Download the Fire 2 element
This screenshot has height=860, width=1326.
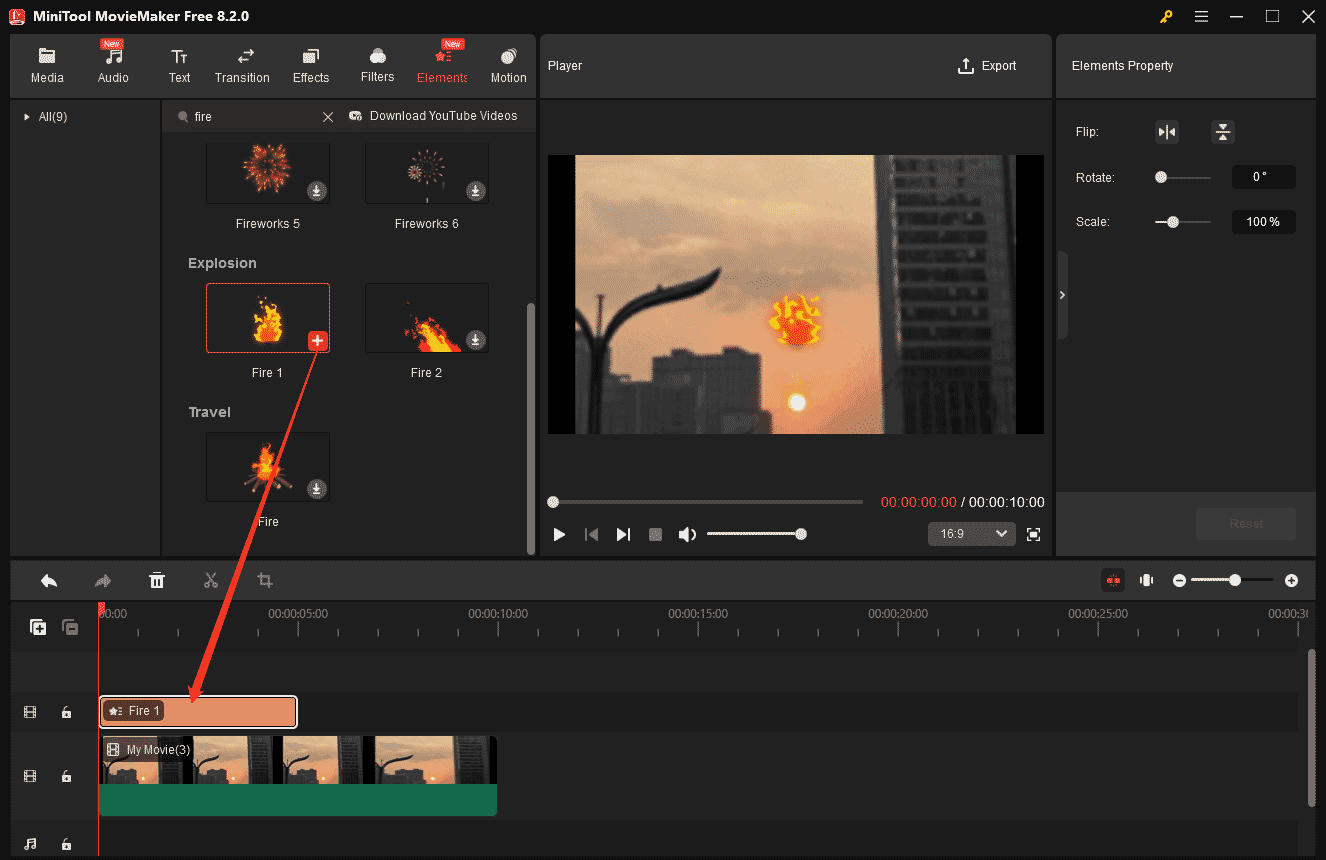pos(476,340)
